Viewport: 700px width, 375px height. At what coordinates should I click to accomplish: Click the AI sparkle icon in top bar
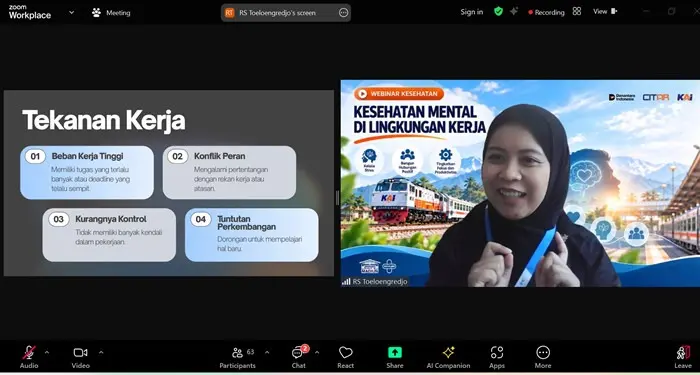(x=514, y=12)
